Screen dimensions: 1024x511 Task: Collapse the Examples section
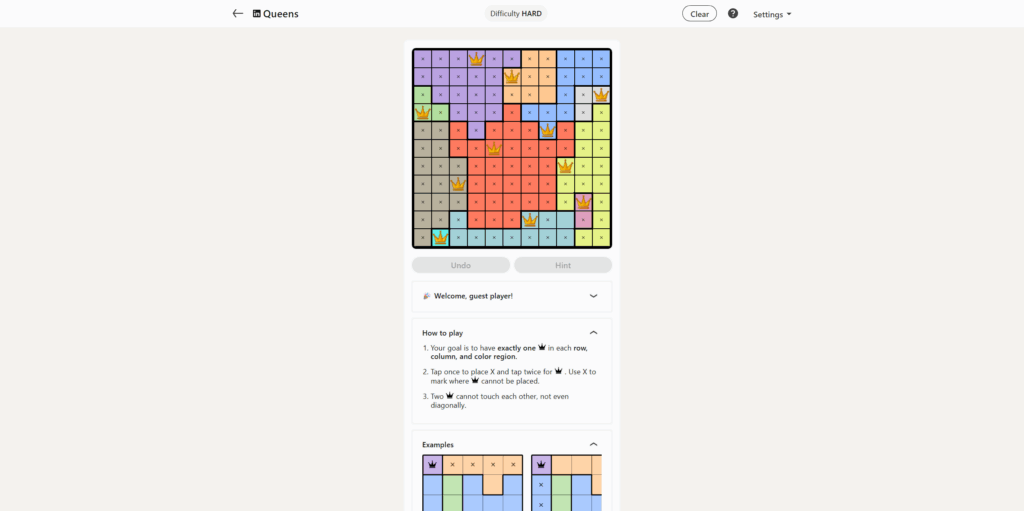pos(593,444)
